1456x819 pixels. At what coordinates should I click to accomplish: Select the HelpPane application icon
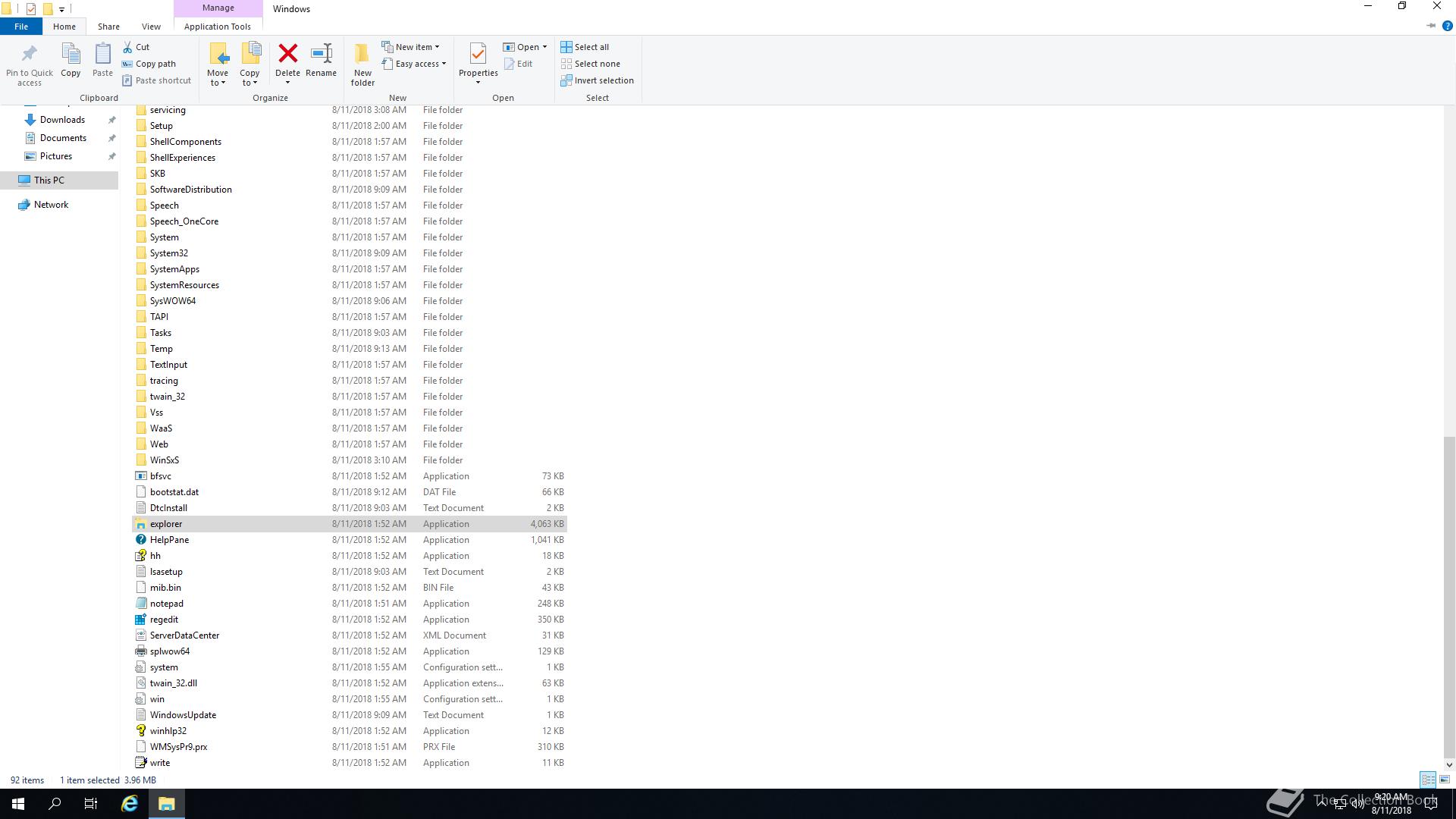140,540
